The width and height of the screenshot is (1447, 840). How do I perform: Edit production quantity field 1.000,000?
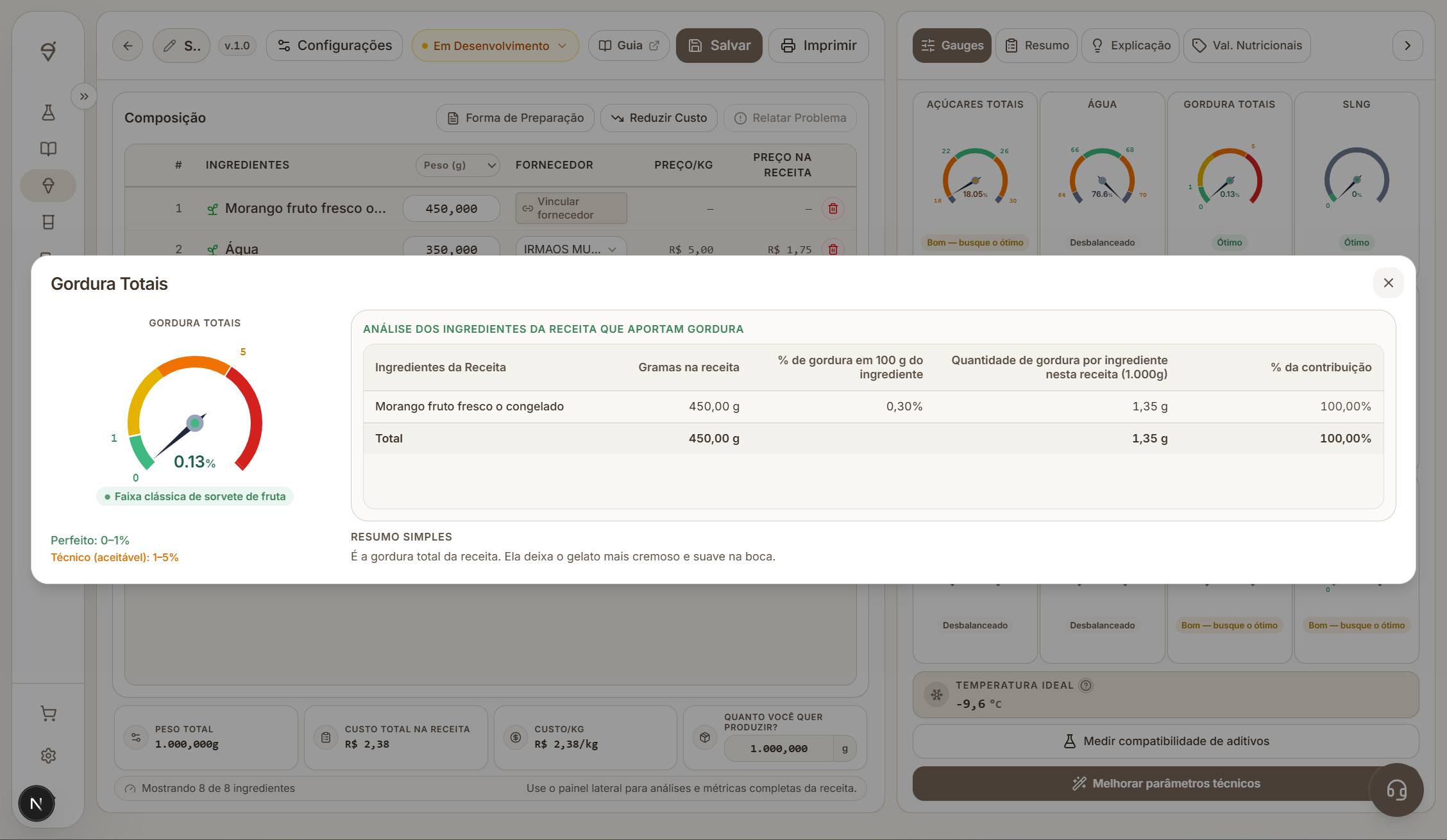(x=779, y=748)
